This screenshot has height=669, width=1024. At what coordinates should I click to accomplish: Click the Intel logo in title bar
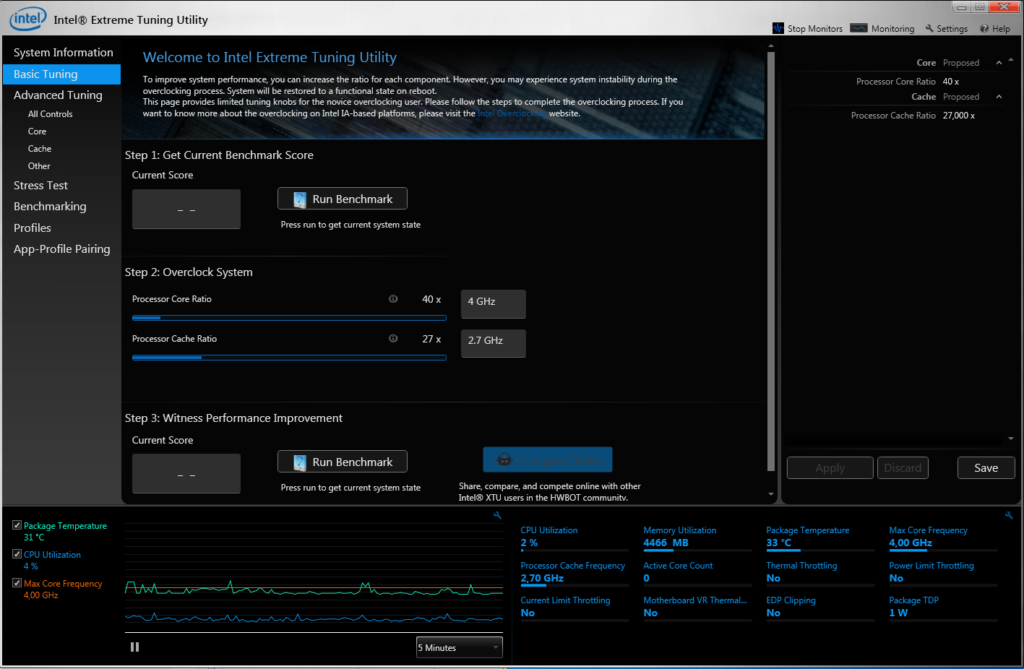click(28, 18)
